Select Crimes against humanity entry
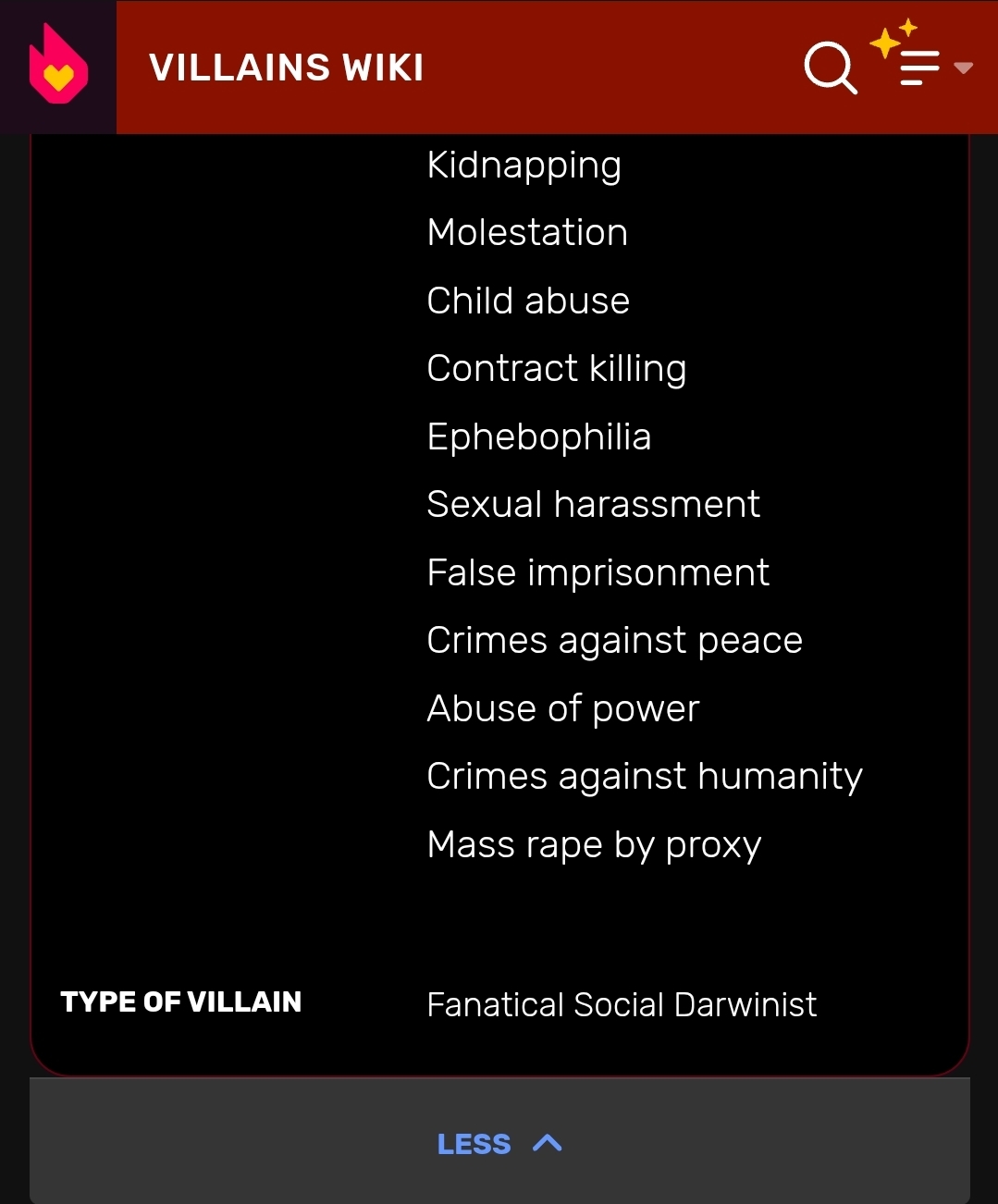 click(x=644, y=777)
